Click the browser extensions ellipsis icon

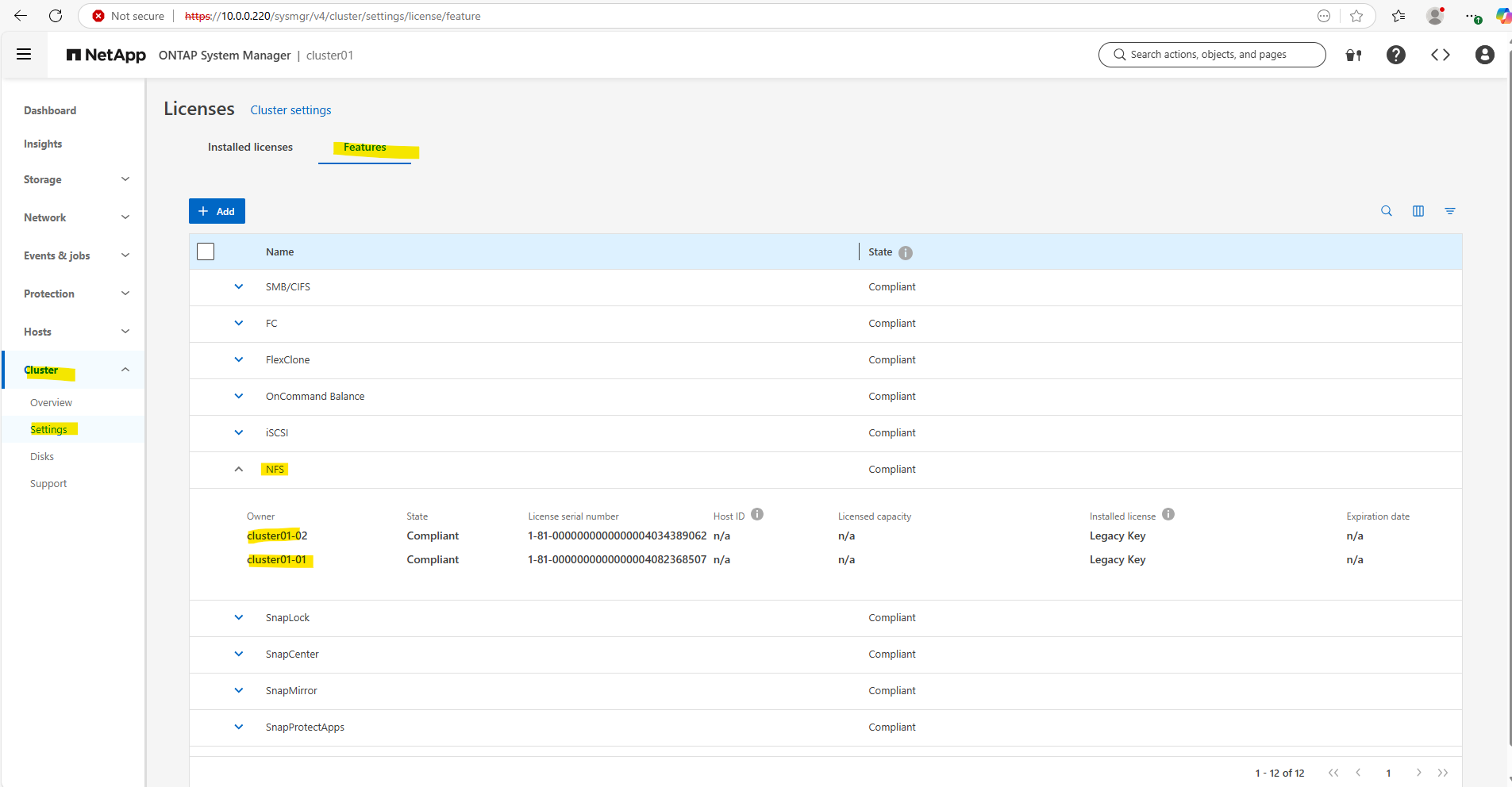coord(1473,17)
